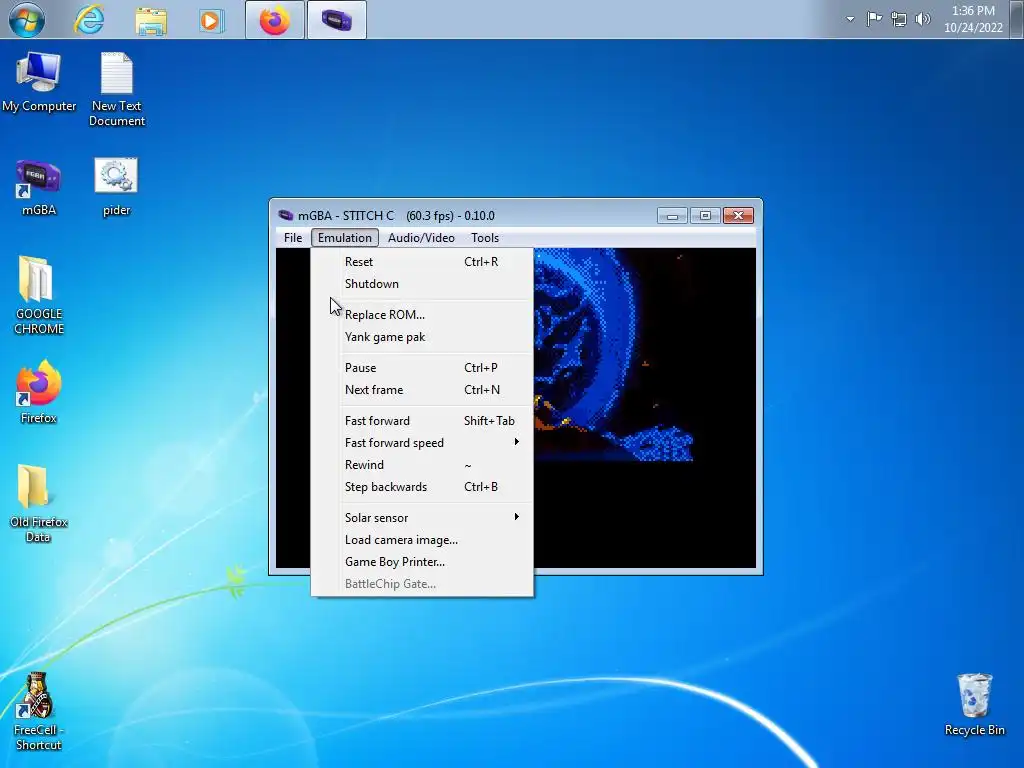Select the Firefox desktop shortcut
This screenshot has width=1024, height=768.
tap(39, 392)
